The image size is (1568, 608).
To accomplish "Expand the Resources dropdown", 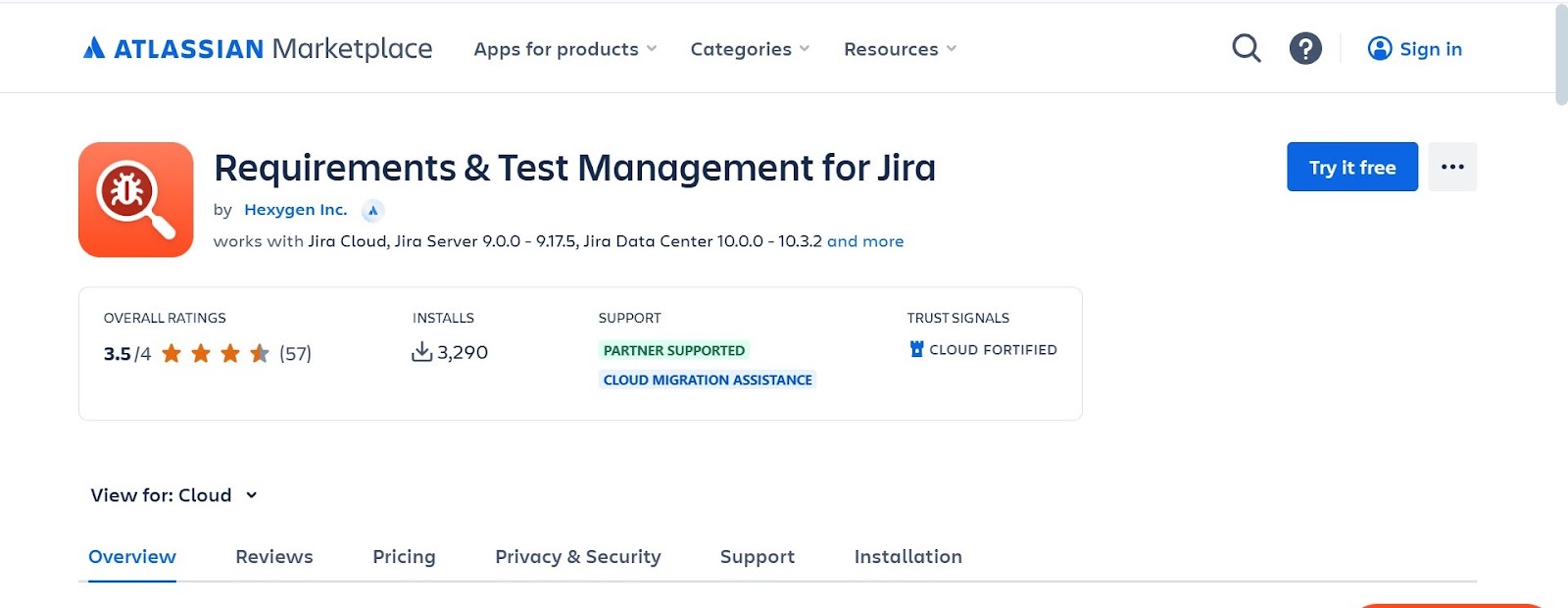I will point(900,49).
